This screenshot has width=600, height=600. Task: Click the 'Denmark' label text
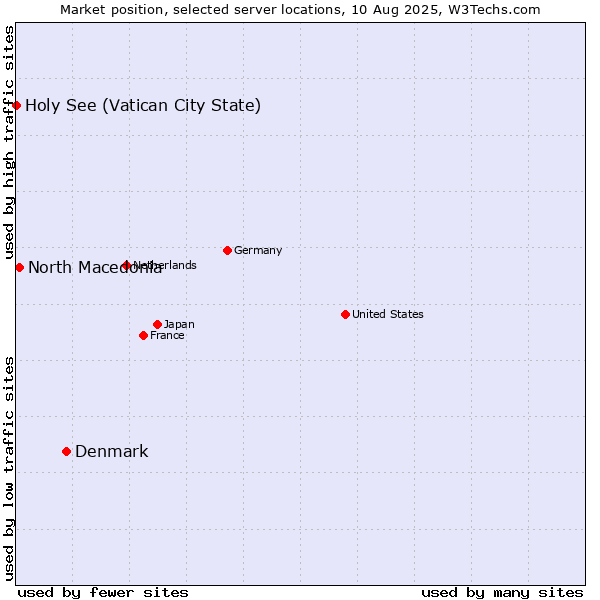(111, 452)
